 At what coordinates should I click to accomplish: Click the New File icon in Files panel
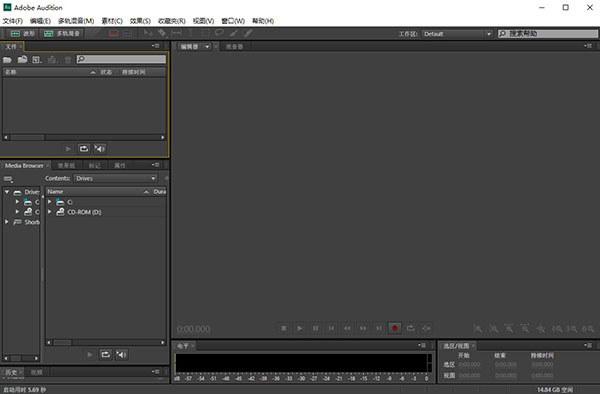37,60
